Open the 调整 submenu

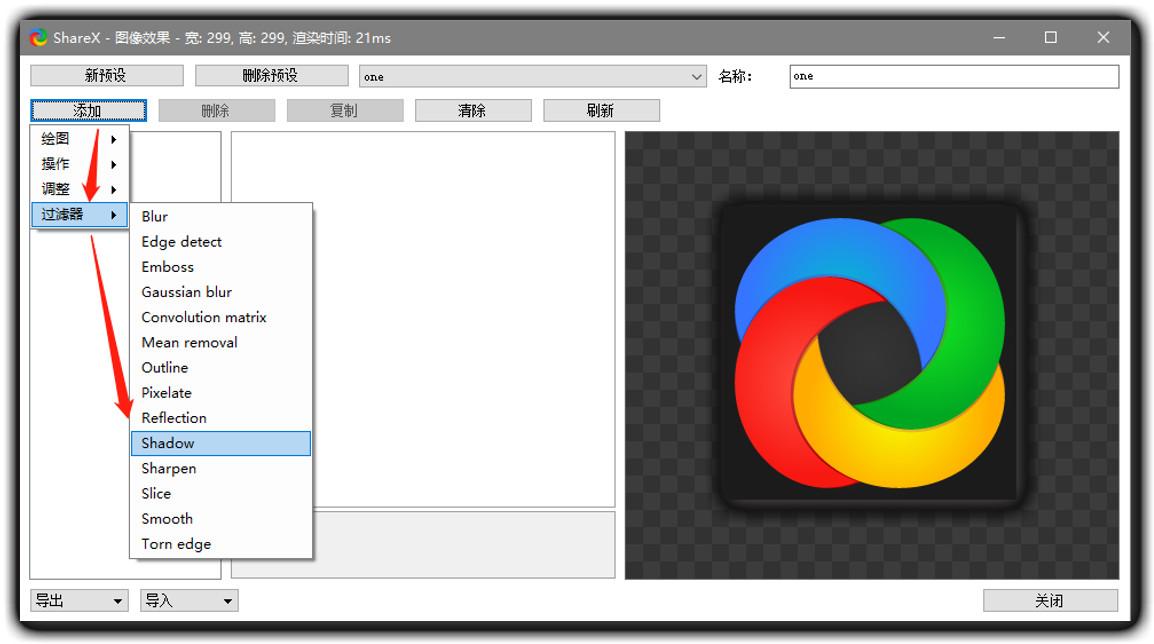[79, 189]
